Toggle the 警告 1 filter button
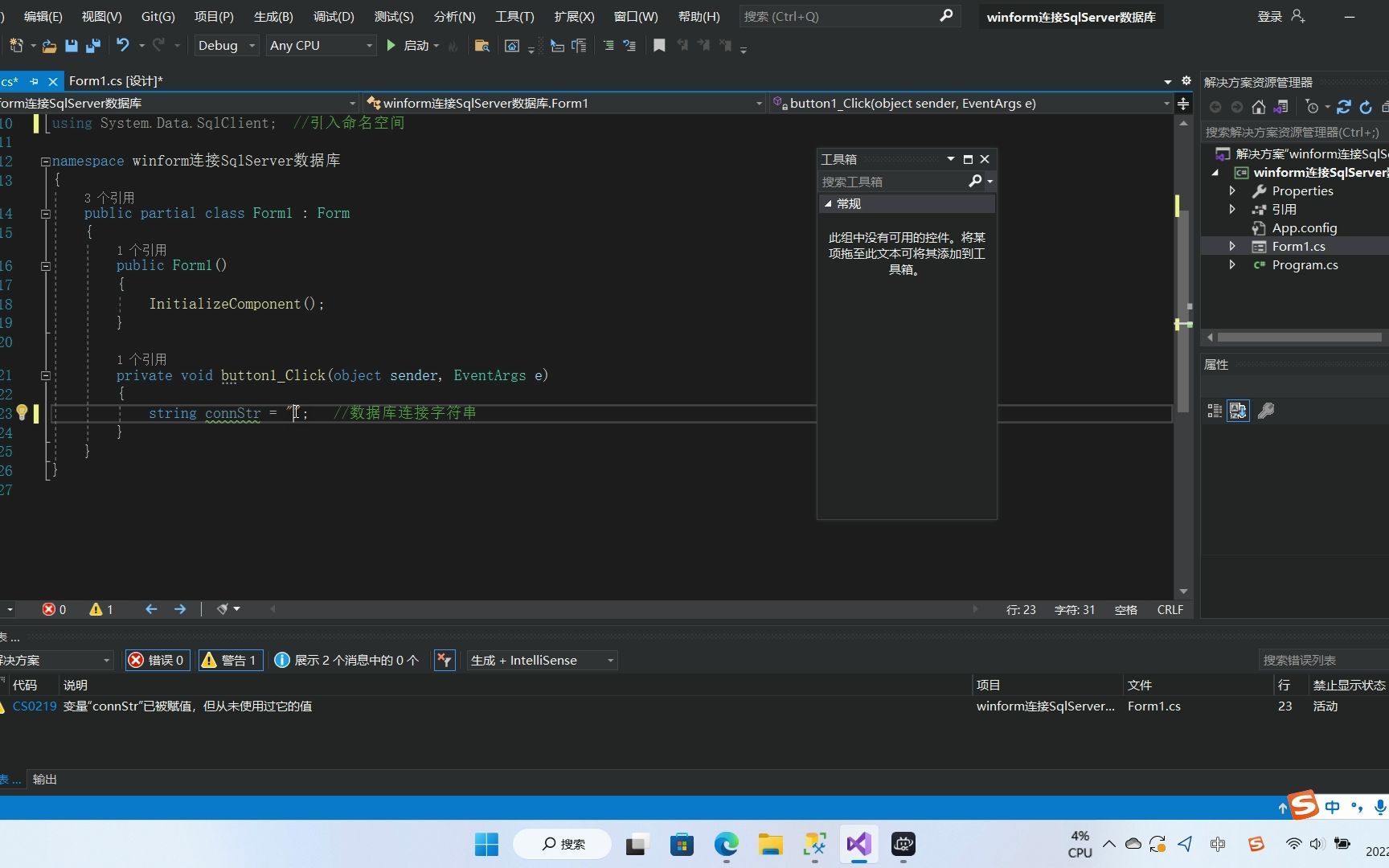1389x868 pixels. click(x=230, y=660)
